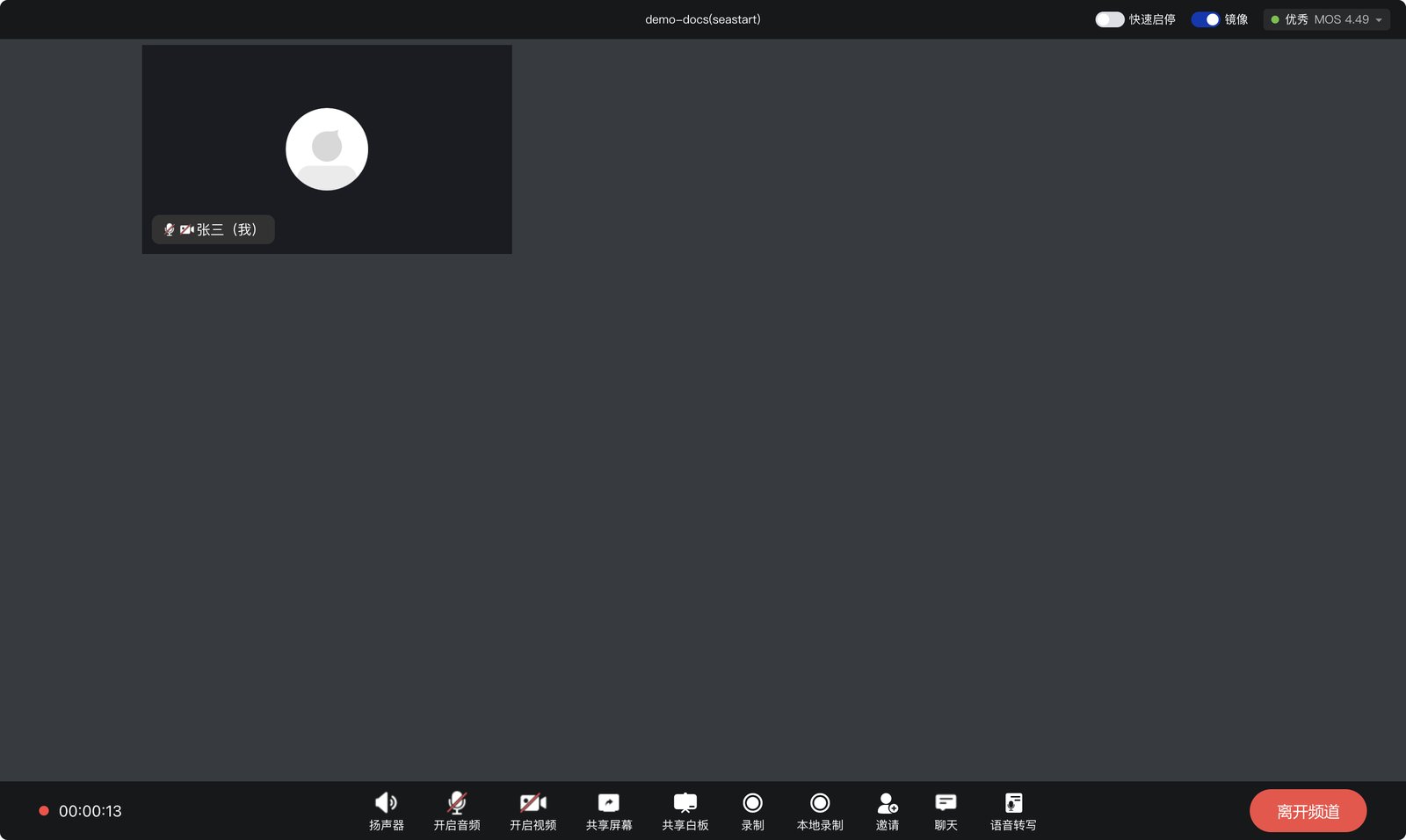
Task: Start cloud recording with 录制
Action: pyautogui.click(x=752, y=811)
